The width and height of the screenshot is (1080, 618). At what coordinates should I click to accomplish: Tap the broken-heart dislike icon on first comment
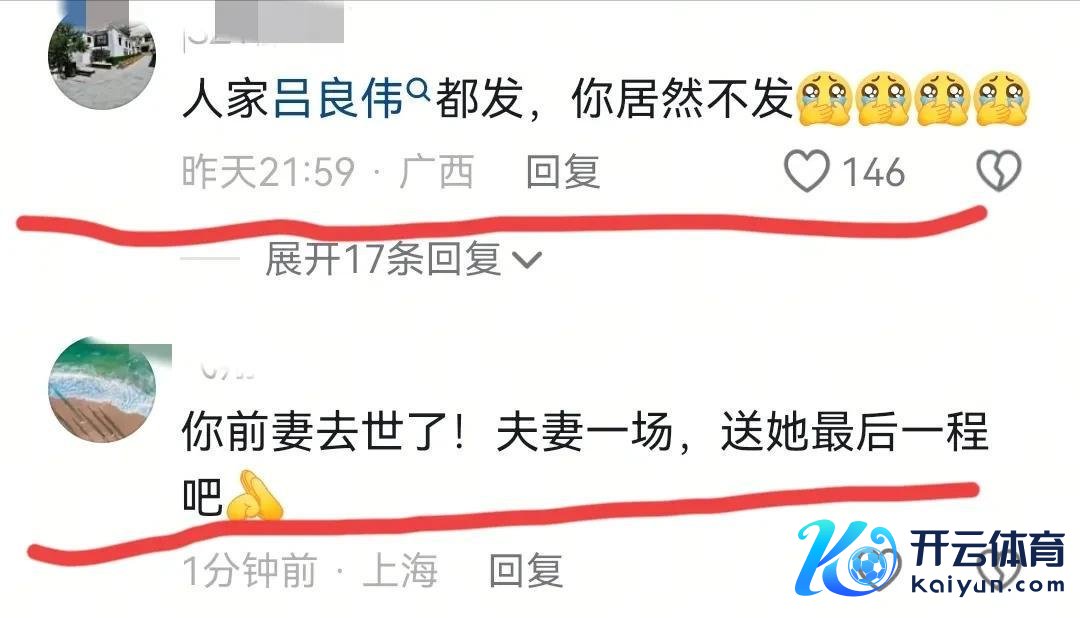[x=999, y=170]
